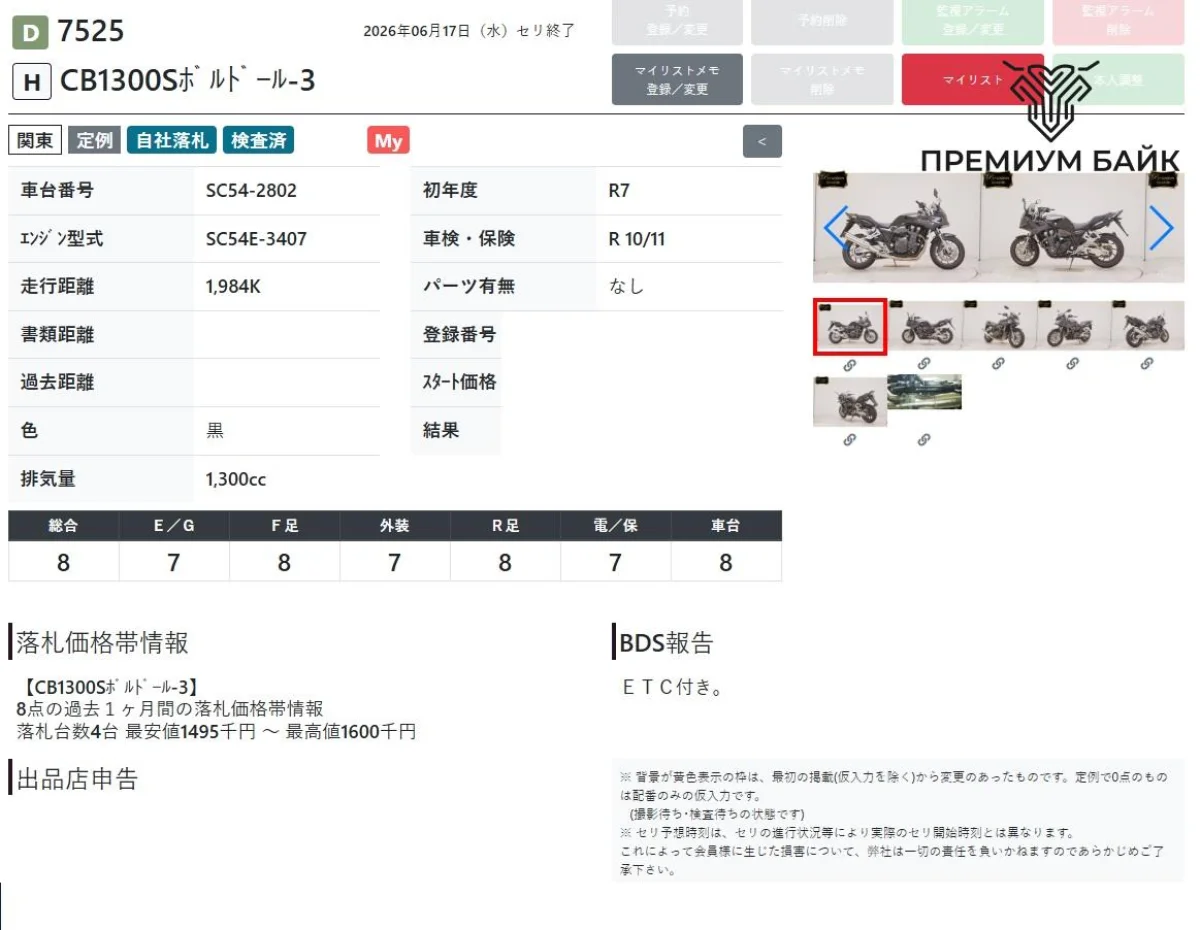Open link icon under the second top-row thumbnail
1200x930 pixels.
coord(924,364)
